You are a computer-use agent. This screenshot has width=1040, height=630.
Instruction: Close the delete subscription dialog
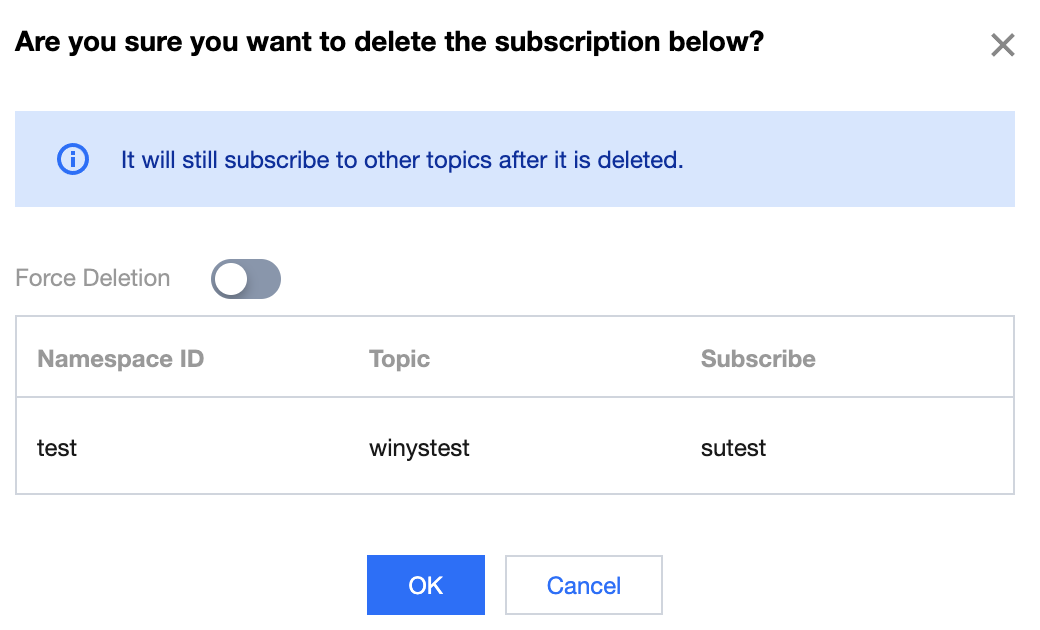coord(1002,45)
